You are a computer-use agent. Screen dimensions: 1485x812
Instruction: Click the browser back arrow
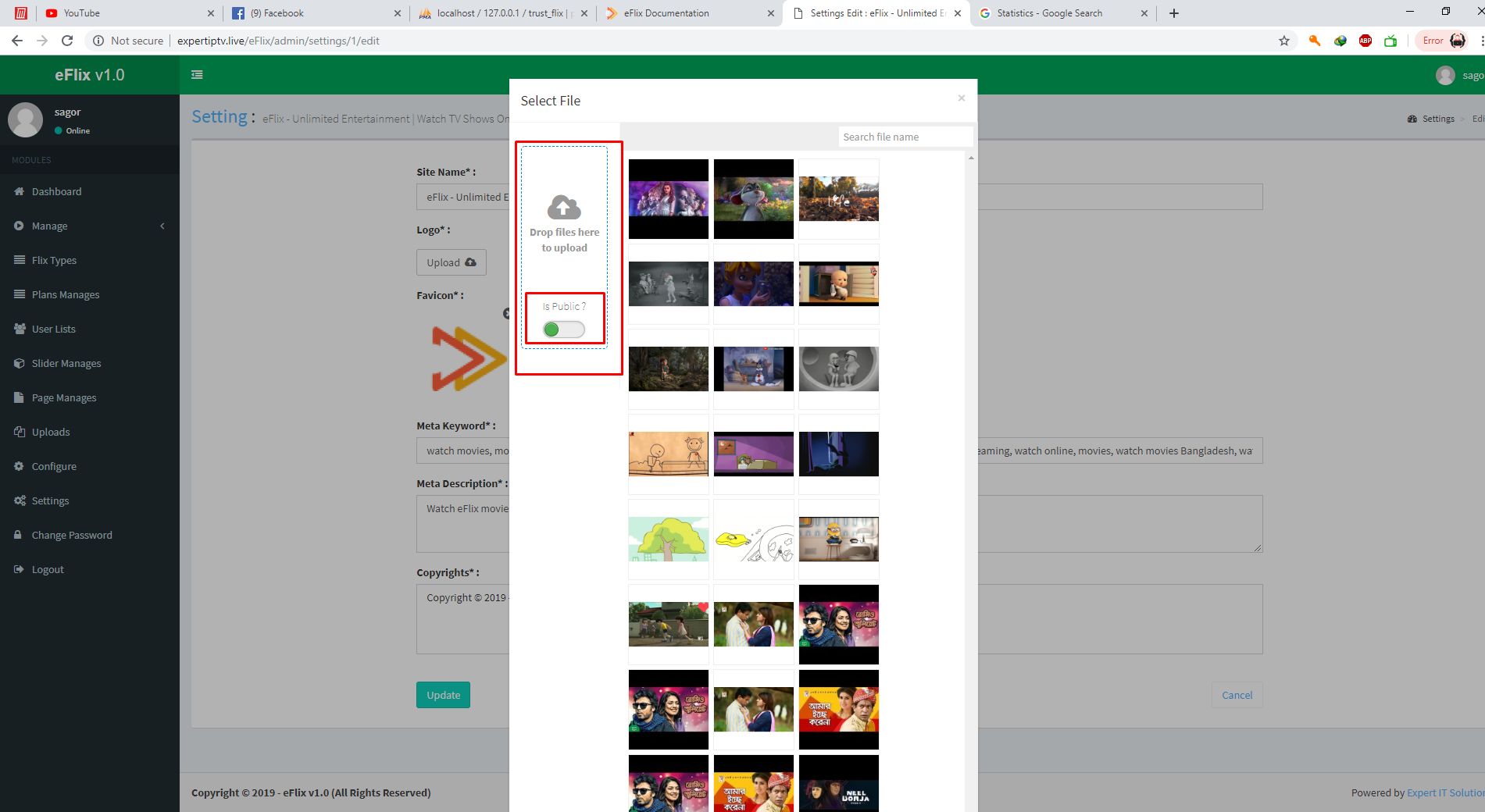(17, 41)
